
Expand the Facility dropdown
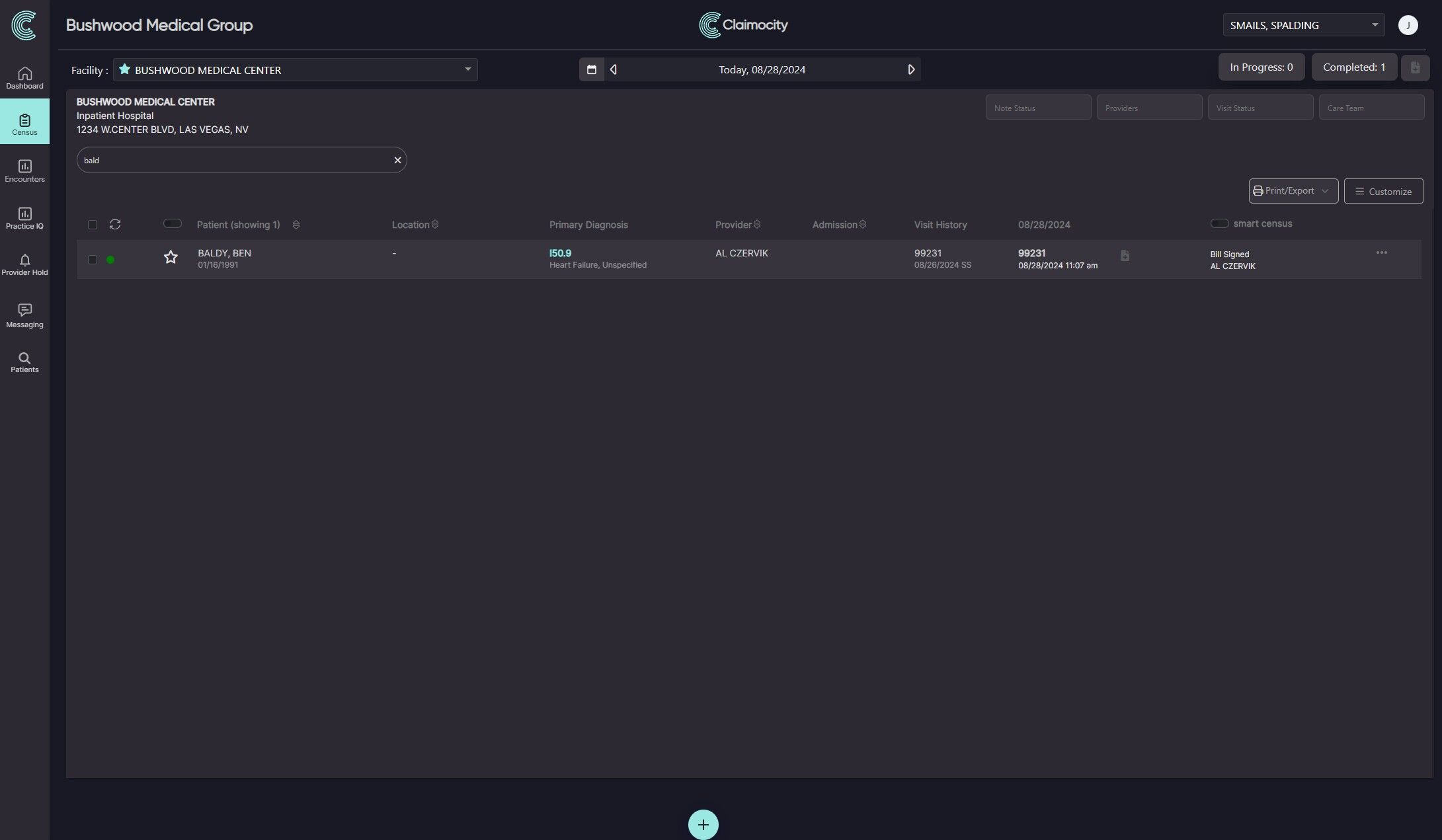[x=467, y=69]
